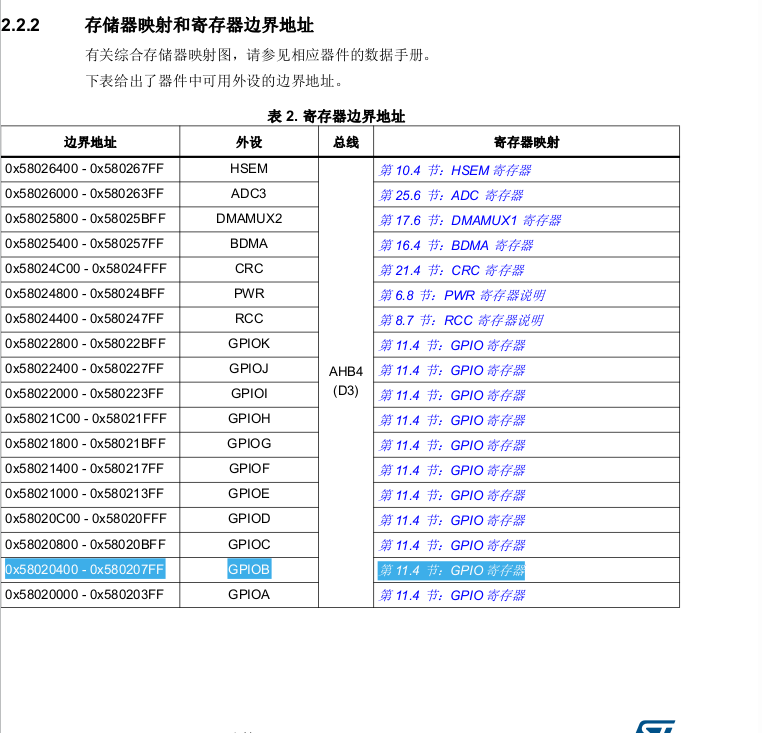Follow the highlighted GPIO link in GPIOB row

point(451,571)
